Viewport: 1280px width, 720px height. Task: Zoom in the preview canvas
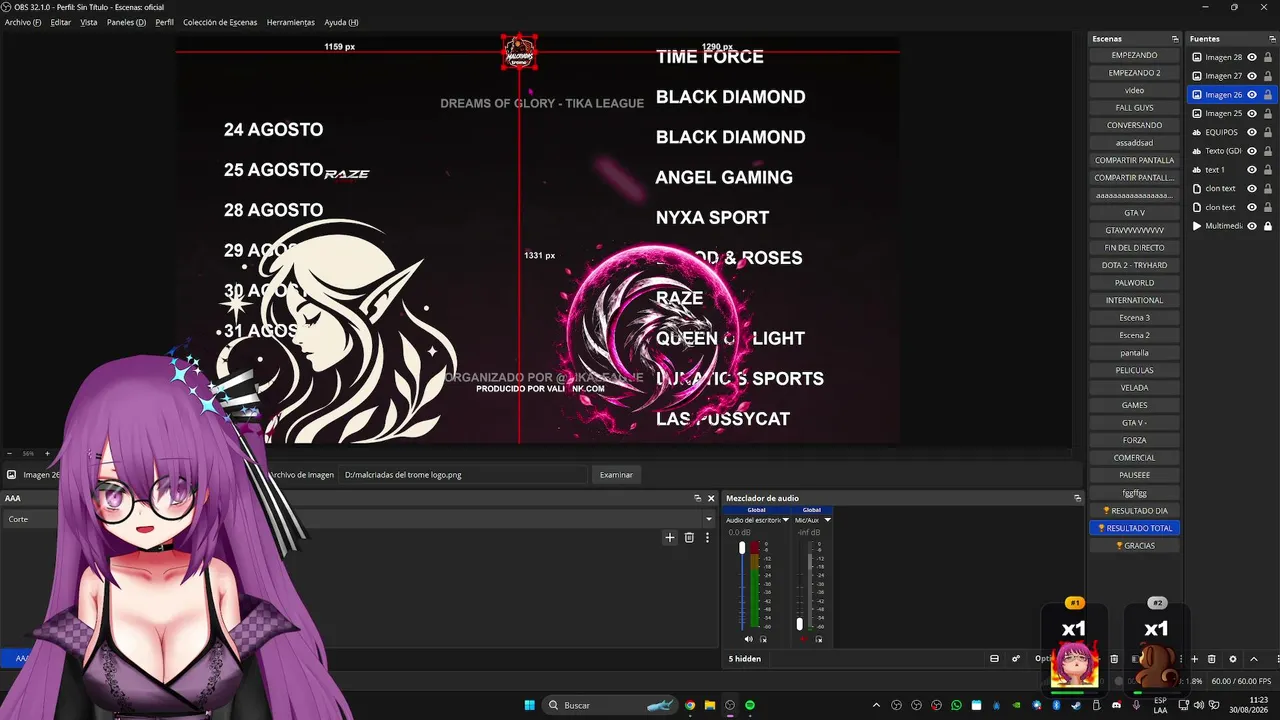point(49,453)
